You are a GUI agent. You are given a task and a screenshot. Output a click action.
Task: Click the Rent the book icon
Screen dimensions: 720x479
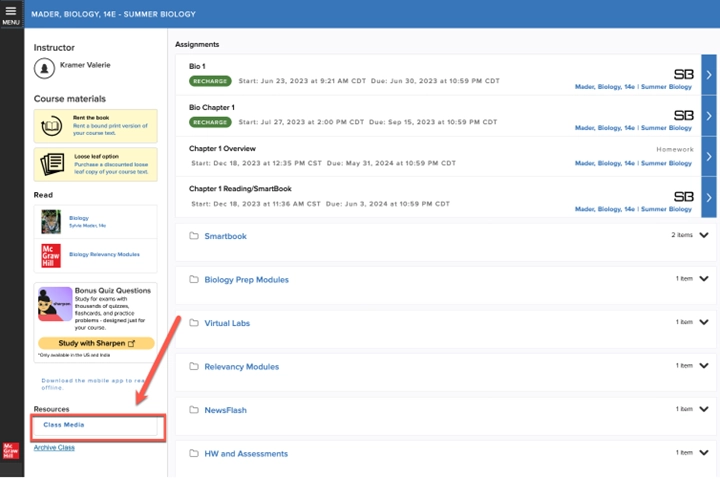point(51,126)
